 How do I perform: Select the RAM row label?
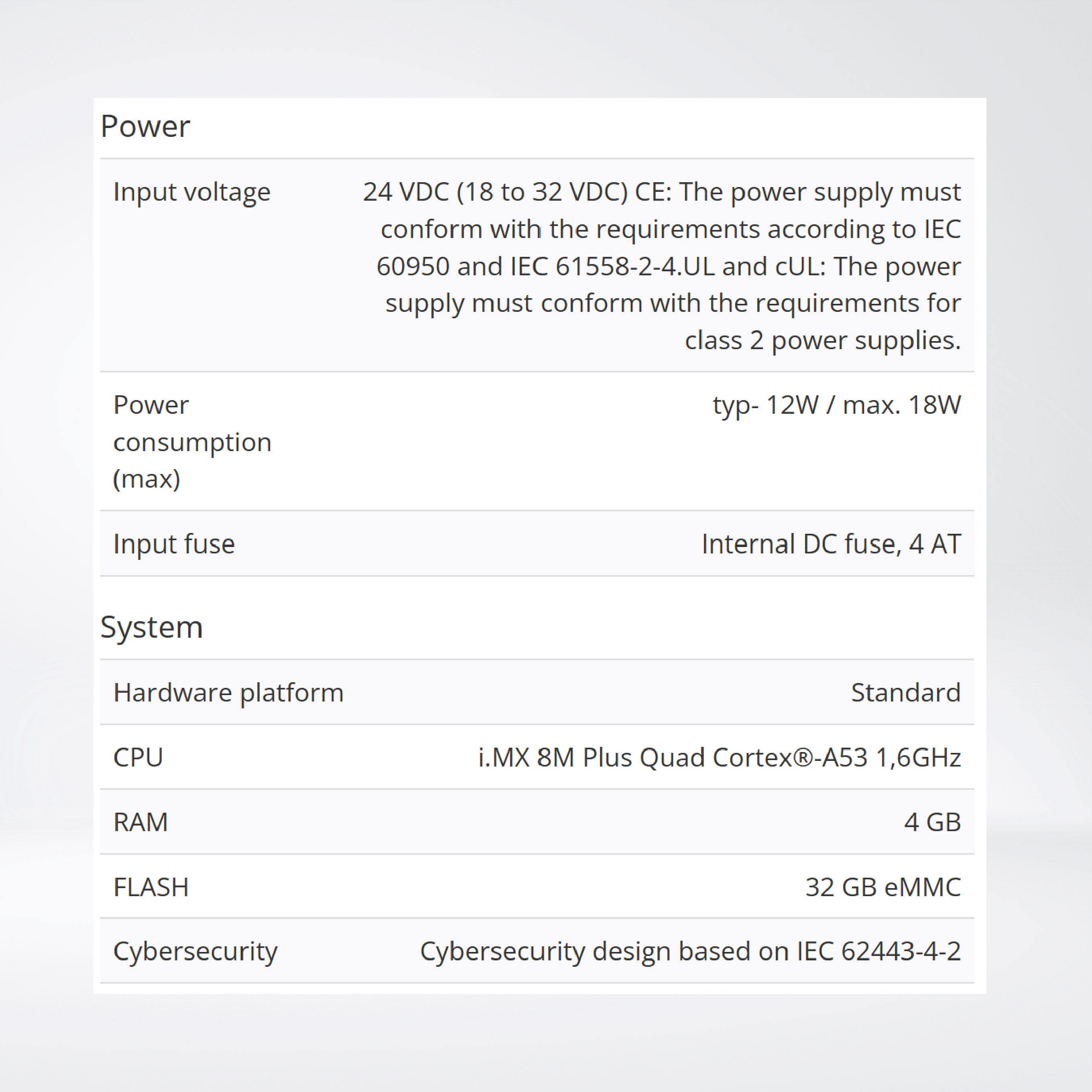pos(141,822)
